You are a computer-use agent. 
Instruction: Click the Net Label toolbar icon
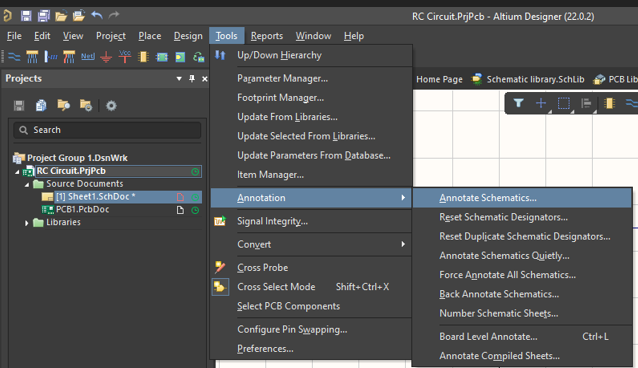(x=87, y=57)
